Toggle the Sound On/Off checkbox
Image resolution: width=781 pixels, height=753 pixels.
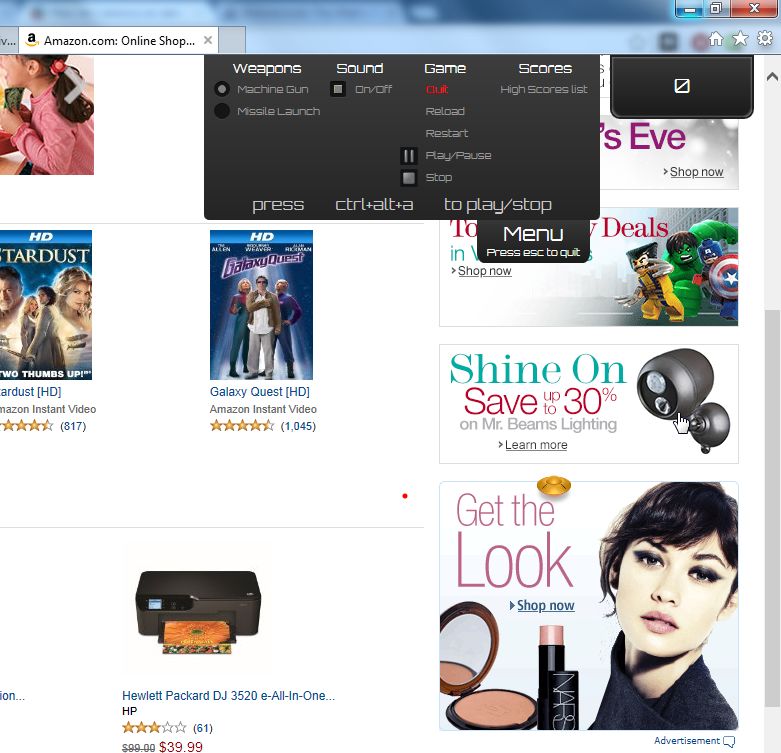338,89
